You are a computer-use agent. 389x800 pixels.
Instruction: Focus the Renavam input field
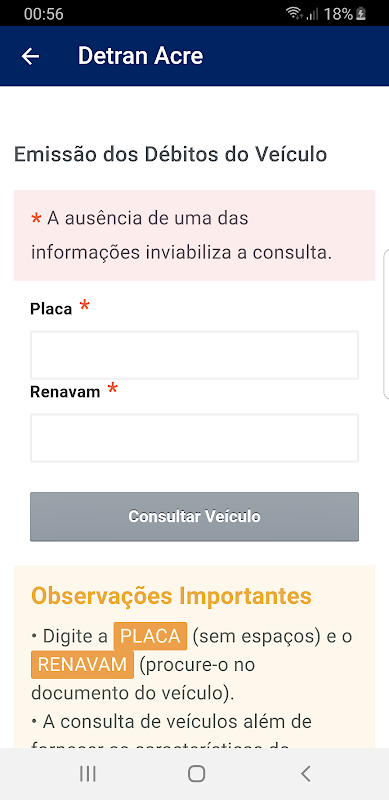click(x=194, y=438)
